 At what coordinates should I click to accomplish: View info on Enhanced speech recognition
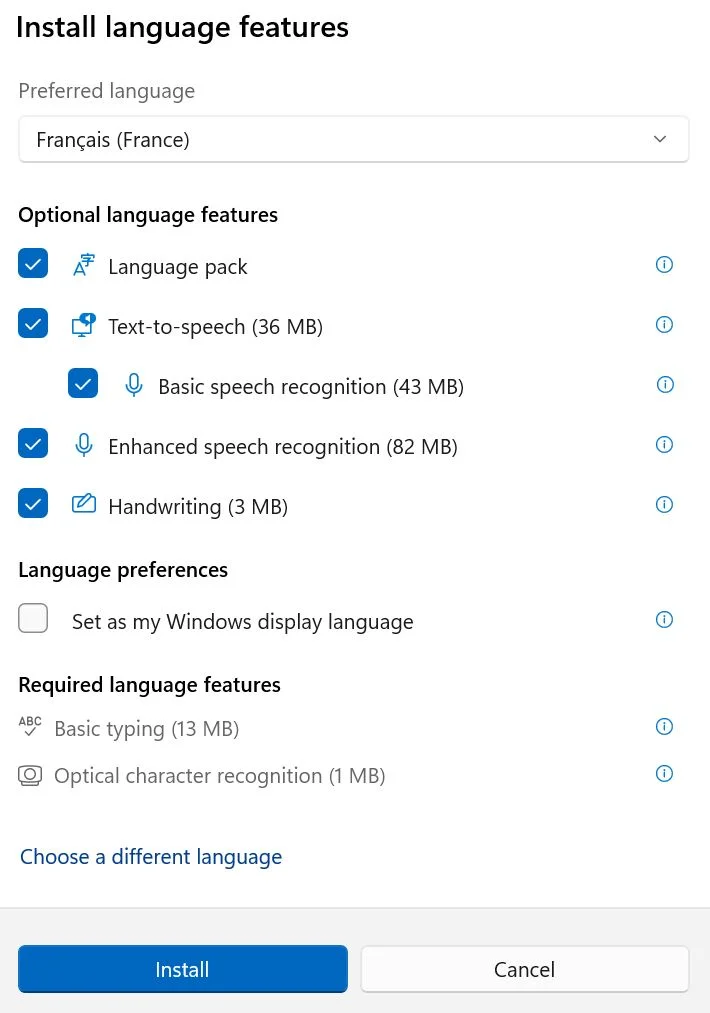pyautogui.click(x=664, y=444)
